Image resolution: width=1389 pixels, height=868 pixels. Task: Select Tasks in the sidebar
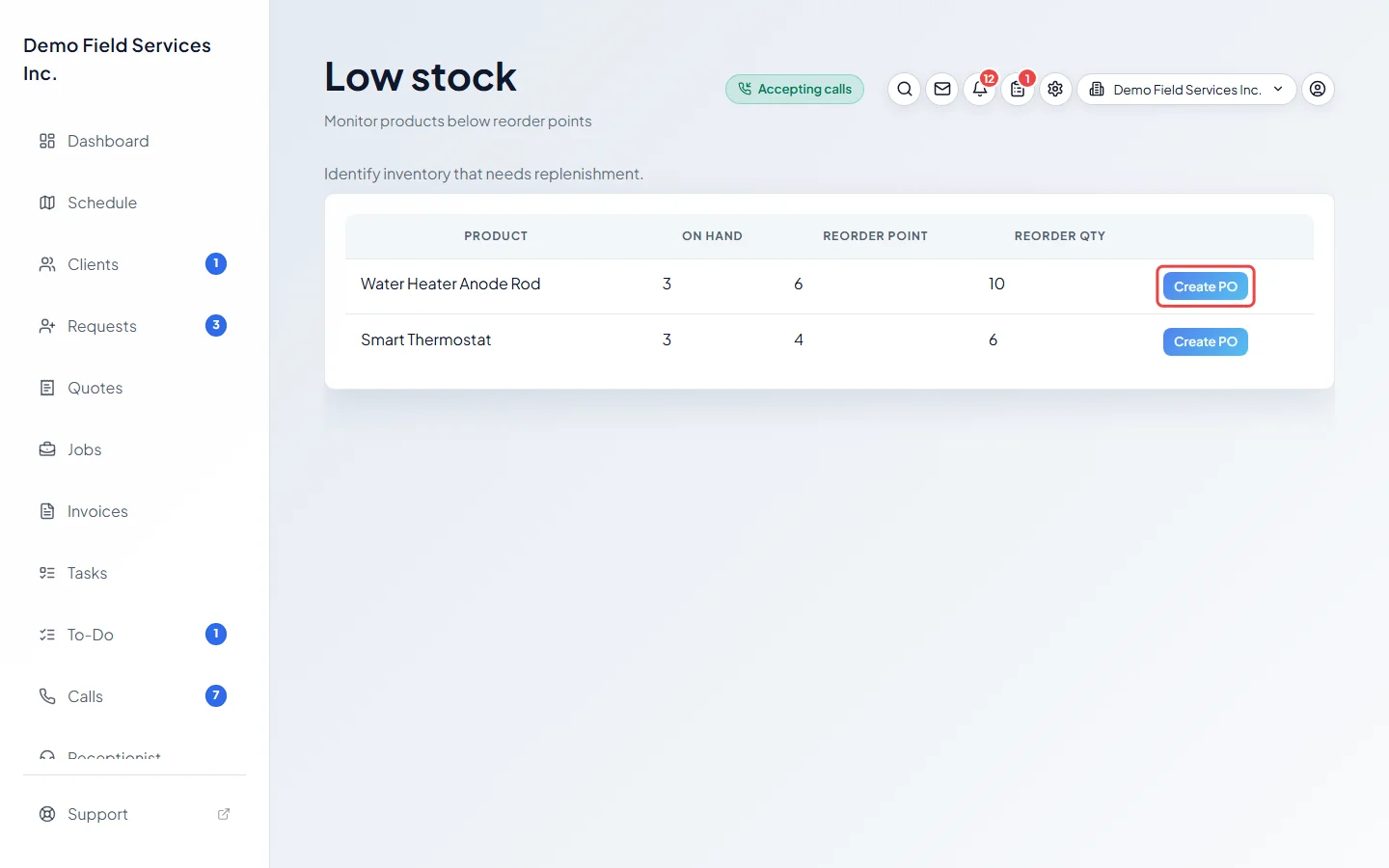coord(135,573)
